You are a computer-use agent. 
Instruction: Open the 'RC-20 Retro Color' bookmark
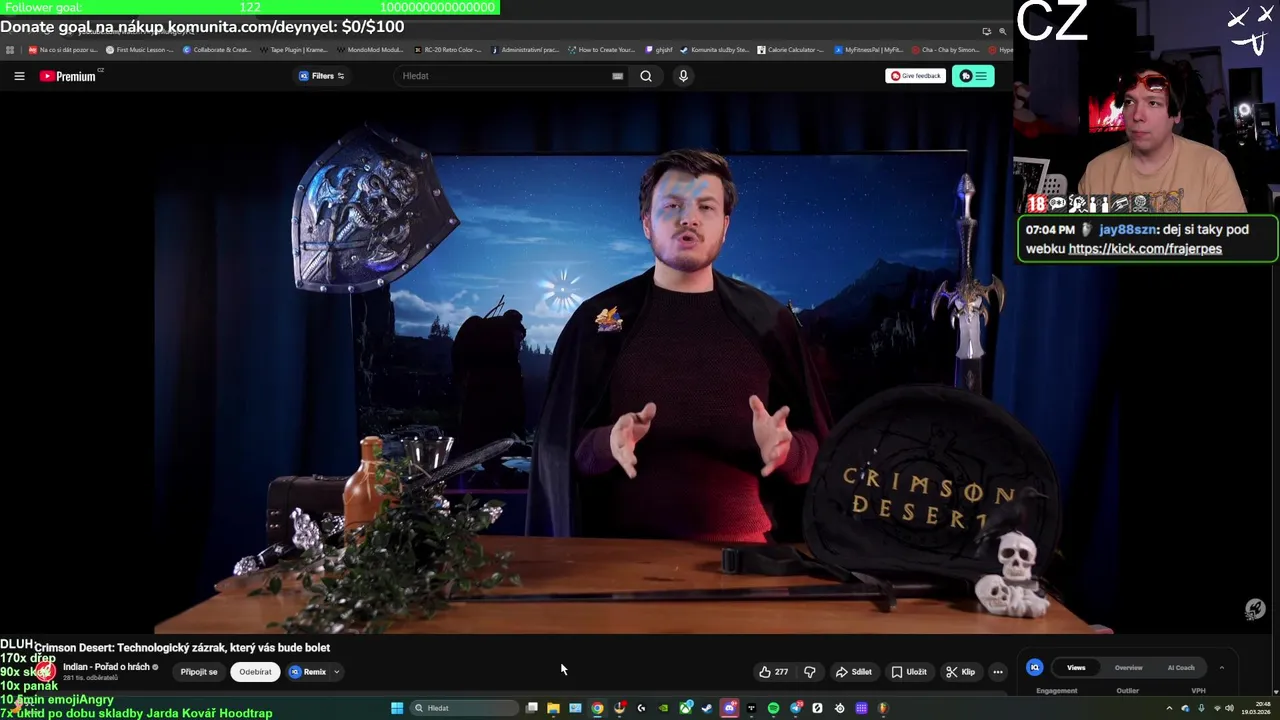pyautogui.click(x=447, y=49)
